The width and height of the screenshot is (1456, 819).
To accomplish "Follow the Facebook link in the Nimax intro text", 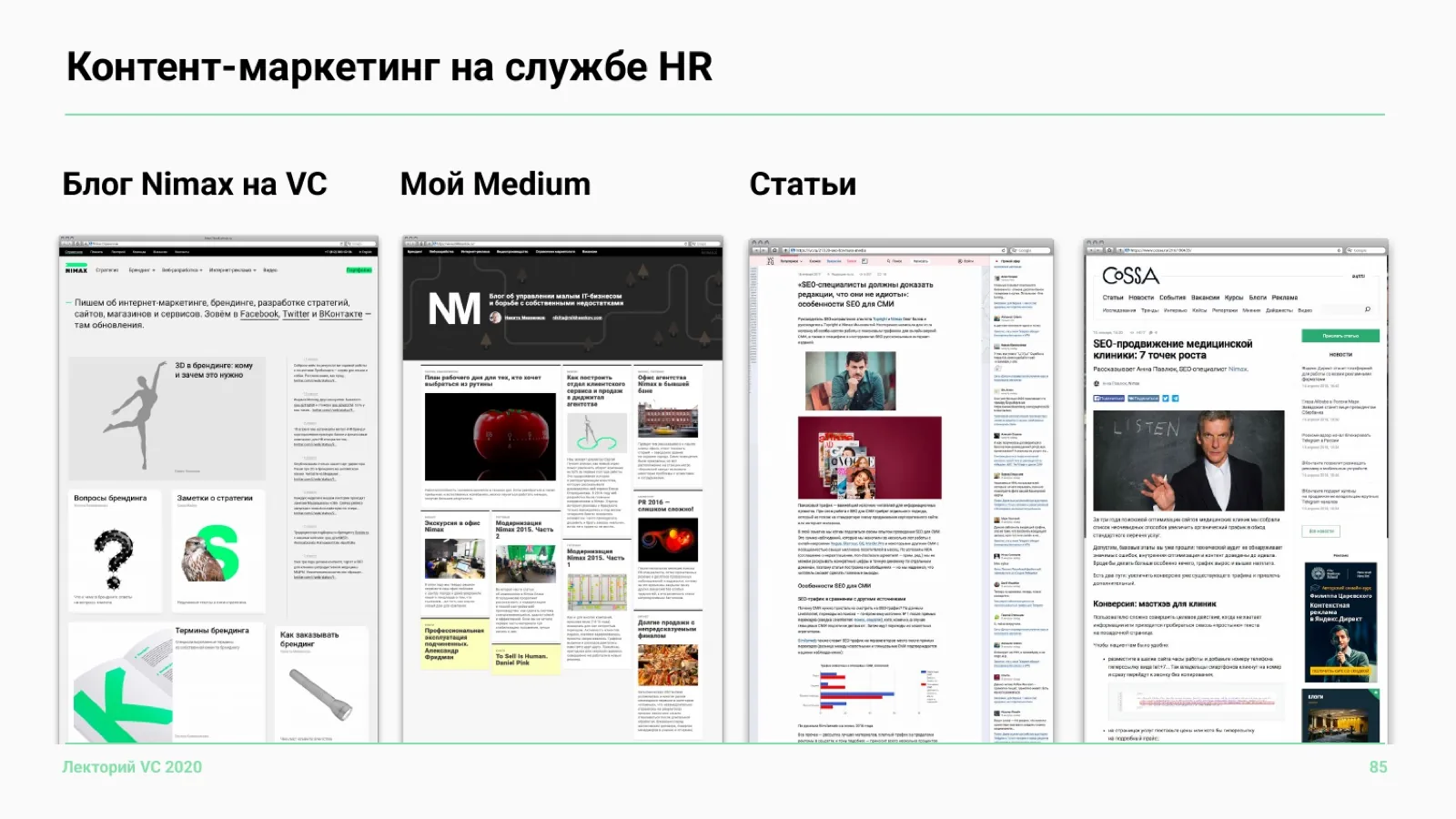I will coord(259,314).
